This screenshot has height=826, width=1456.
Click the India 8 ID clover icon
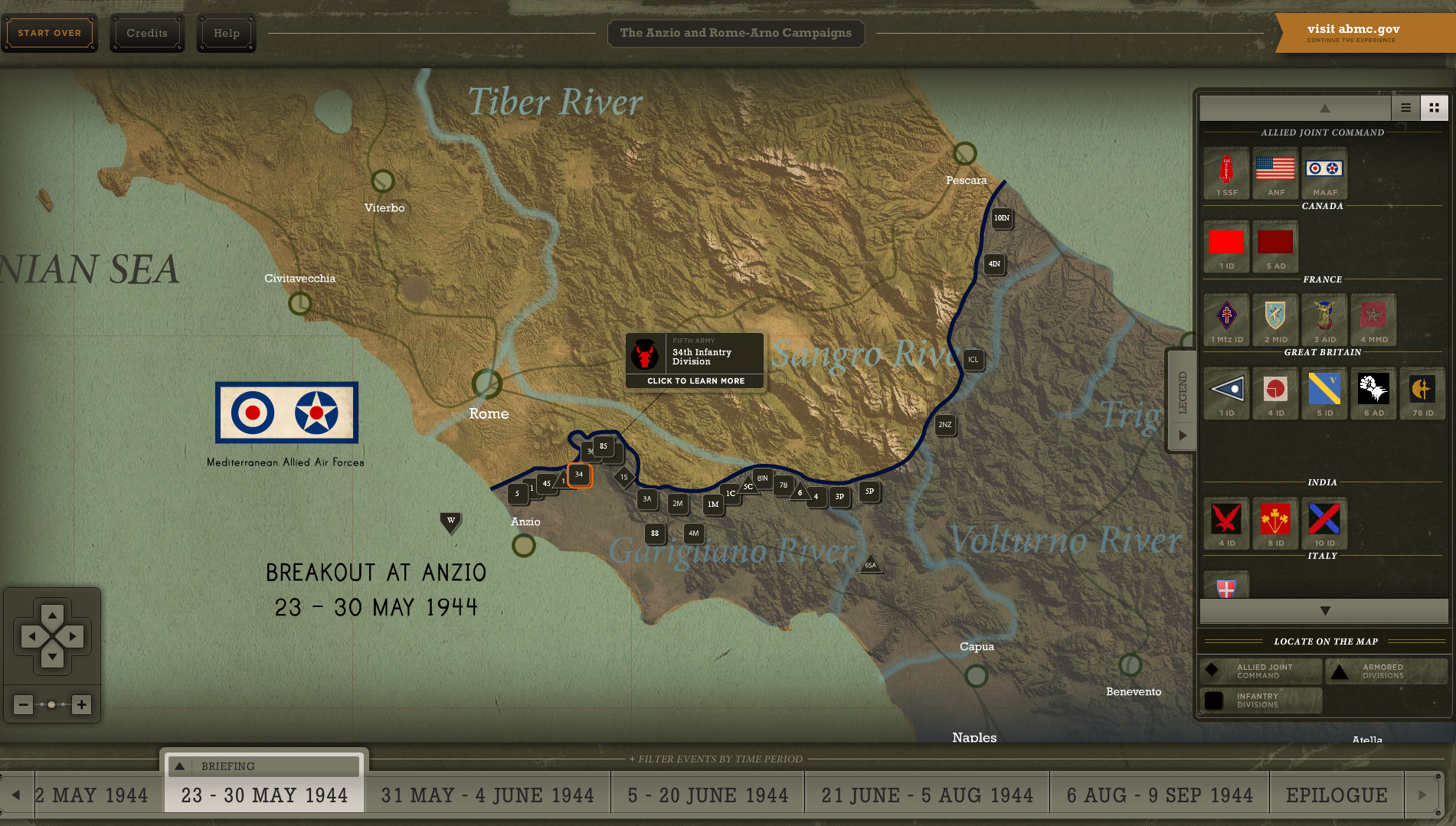[x=1275, y=521]
